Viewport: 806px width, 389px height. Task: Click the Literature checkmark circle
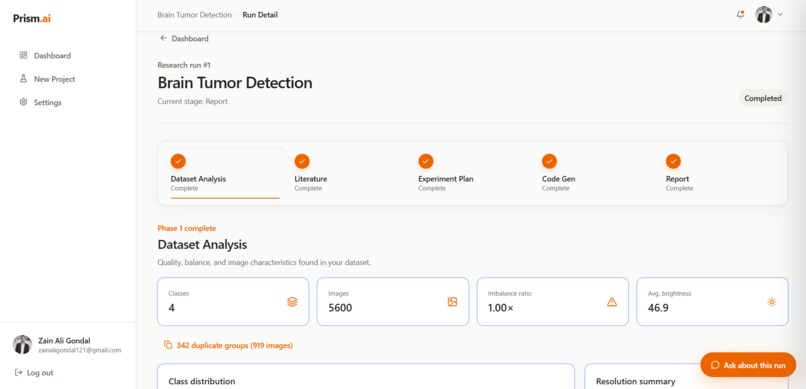302,161
